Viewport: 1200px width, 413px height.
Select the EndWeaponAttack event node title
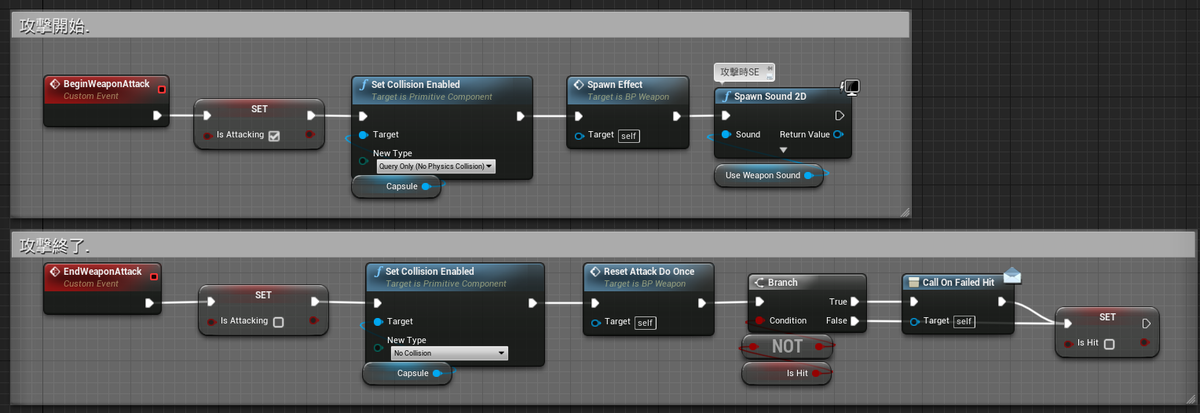(103, 271)
